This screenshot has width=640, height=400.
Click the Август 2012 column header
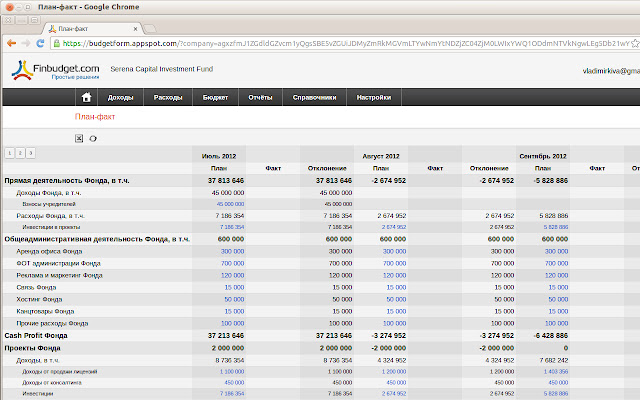tap(380, 156)
